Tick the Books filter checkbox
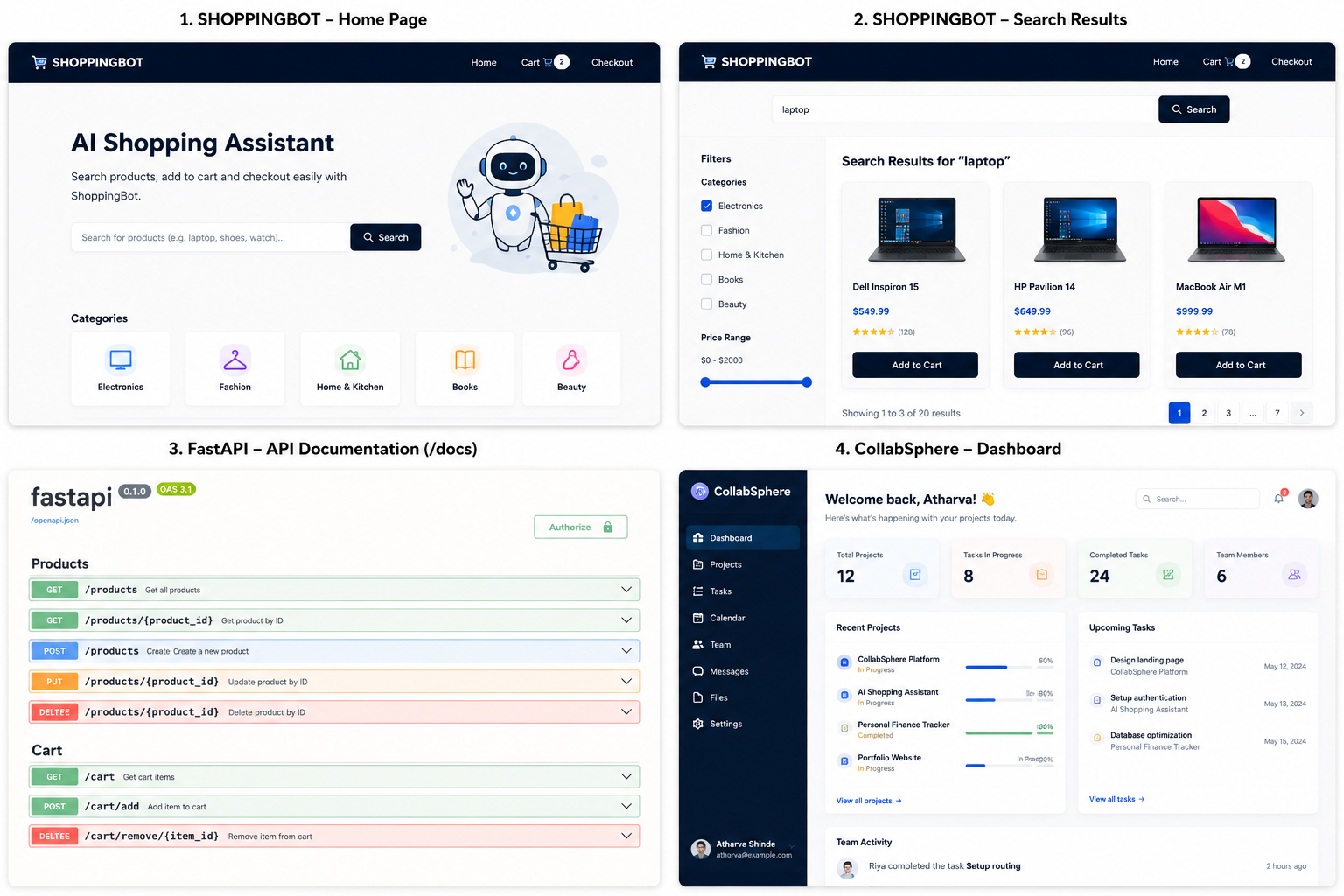 point(706,279)
